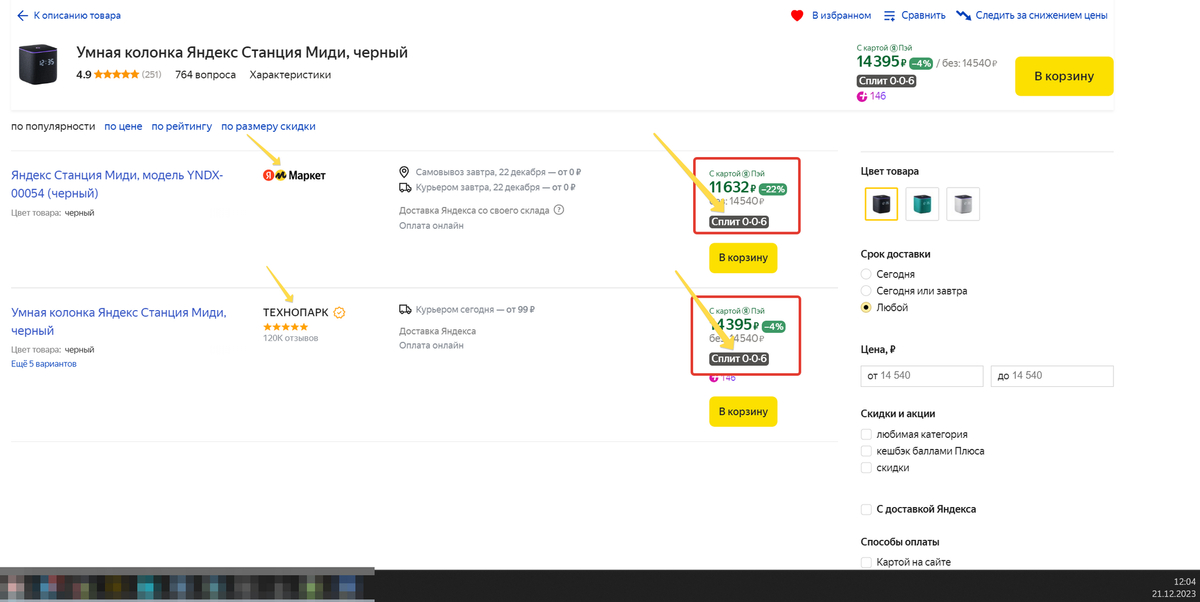1200x602 pixels.
Task: Sort offers by rating
Action: point(182,127)
